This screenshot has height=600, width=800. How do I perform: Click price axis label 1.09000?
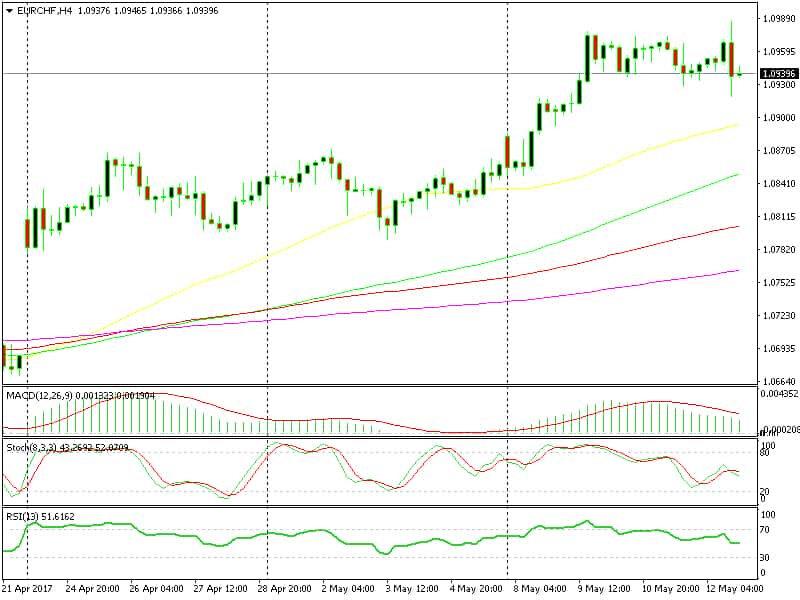point(779,117)
